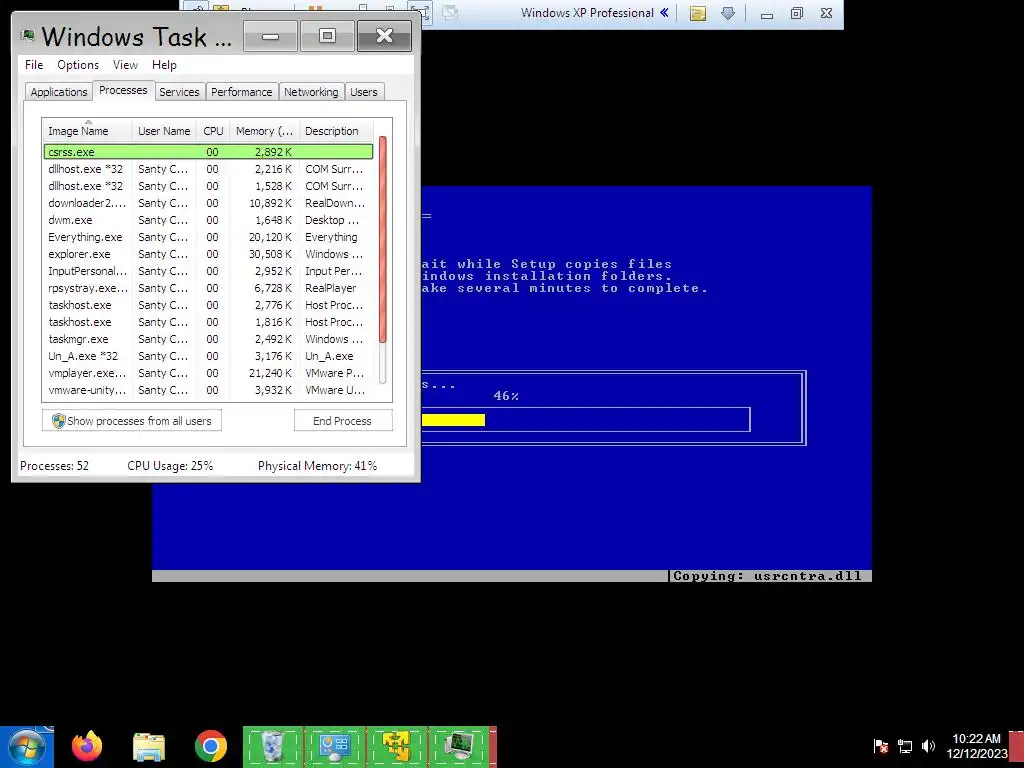Select the explorer.exe process row
This screenshot has width=1024, height=768.
click(208, 254)
